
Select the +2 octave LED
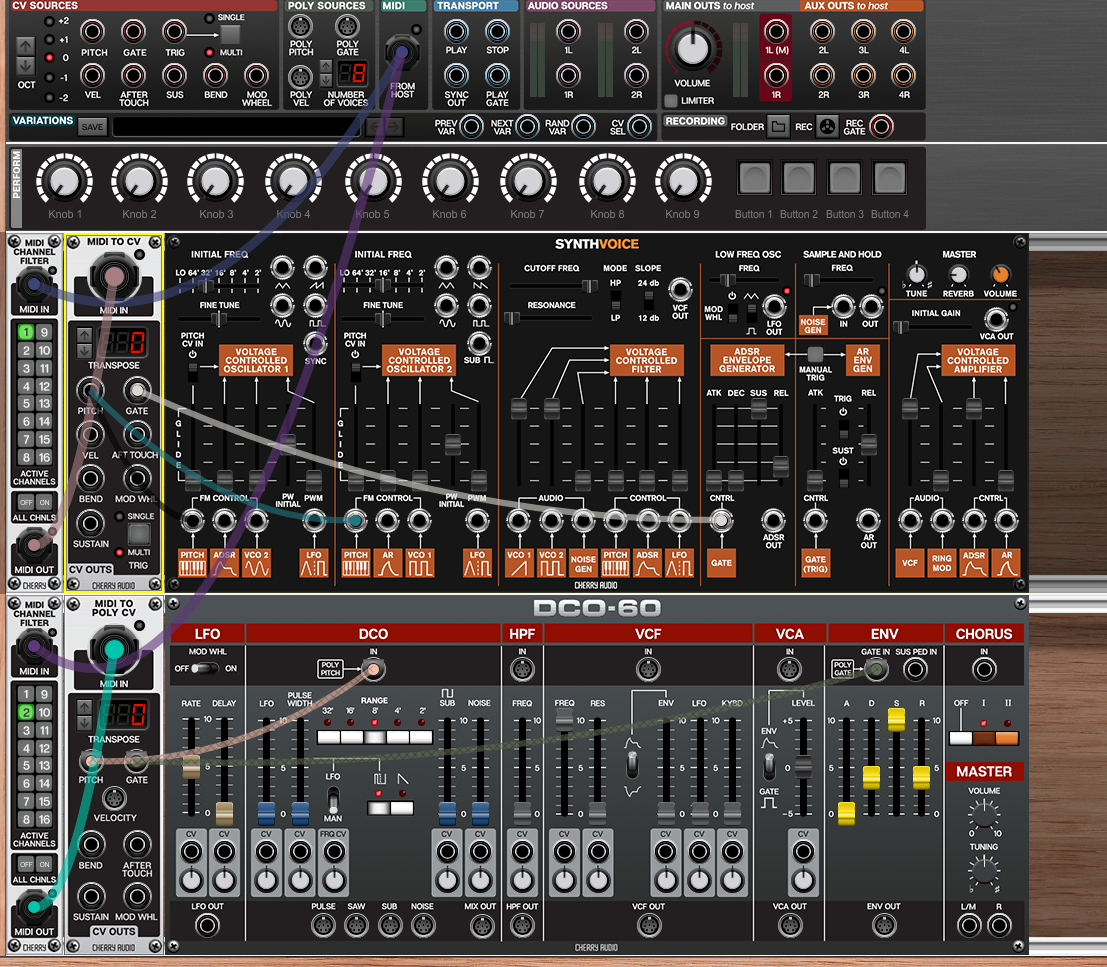[x=49, y=21]
